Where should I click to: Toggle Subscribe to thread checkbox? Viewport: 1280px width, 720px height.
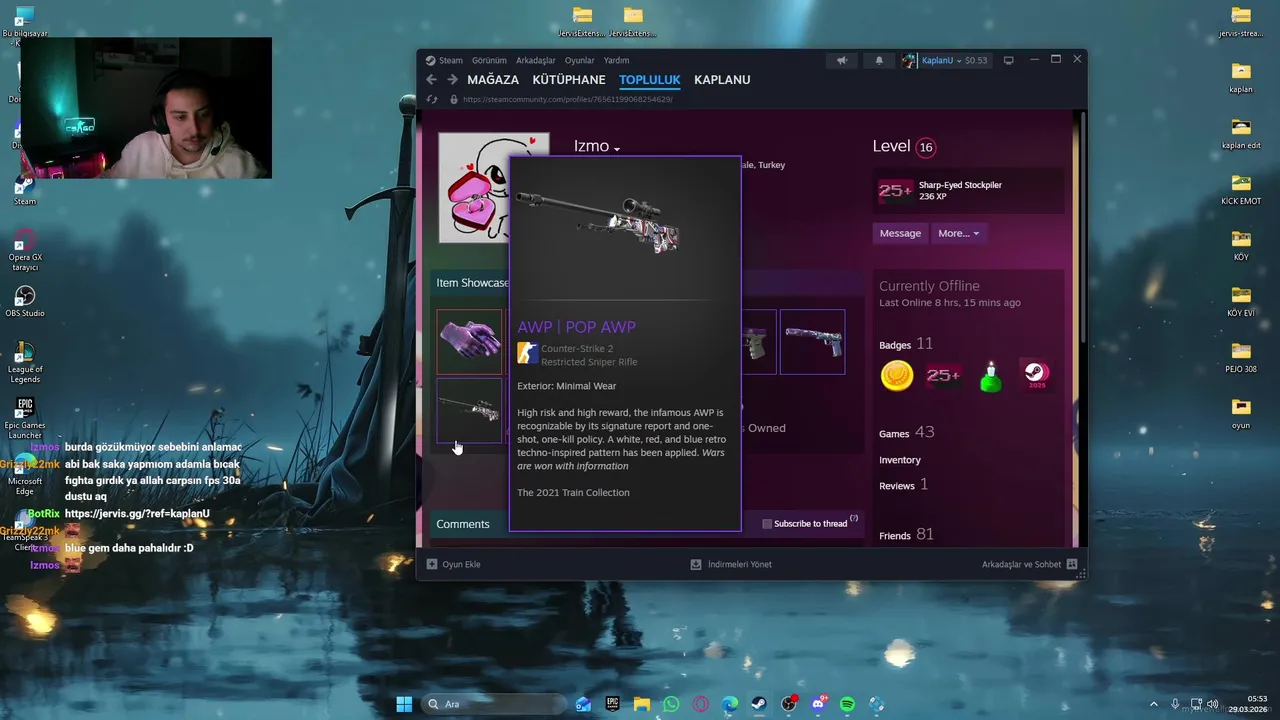[x=767, y=524]
